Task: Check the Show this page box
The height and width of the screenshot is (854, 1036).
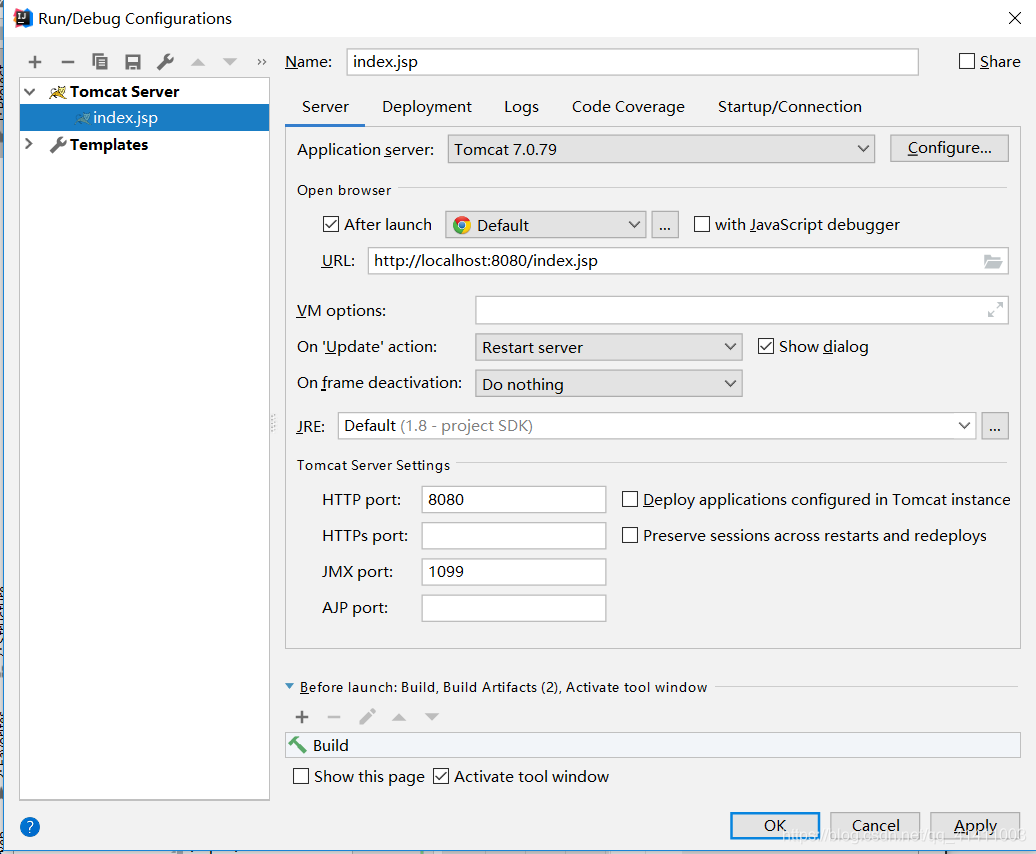Action: (301, 776)
